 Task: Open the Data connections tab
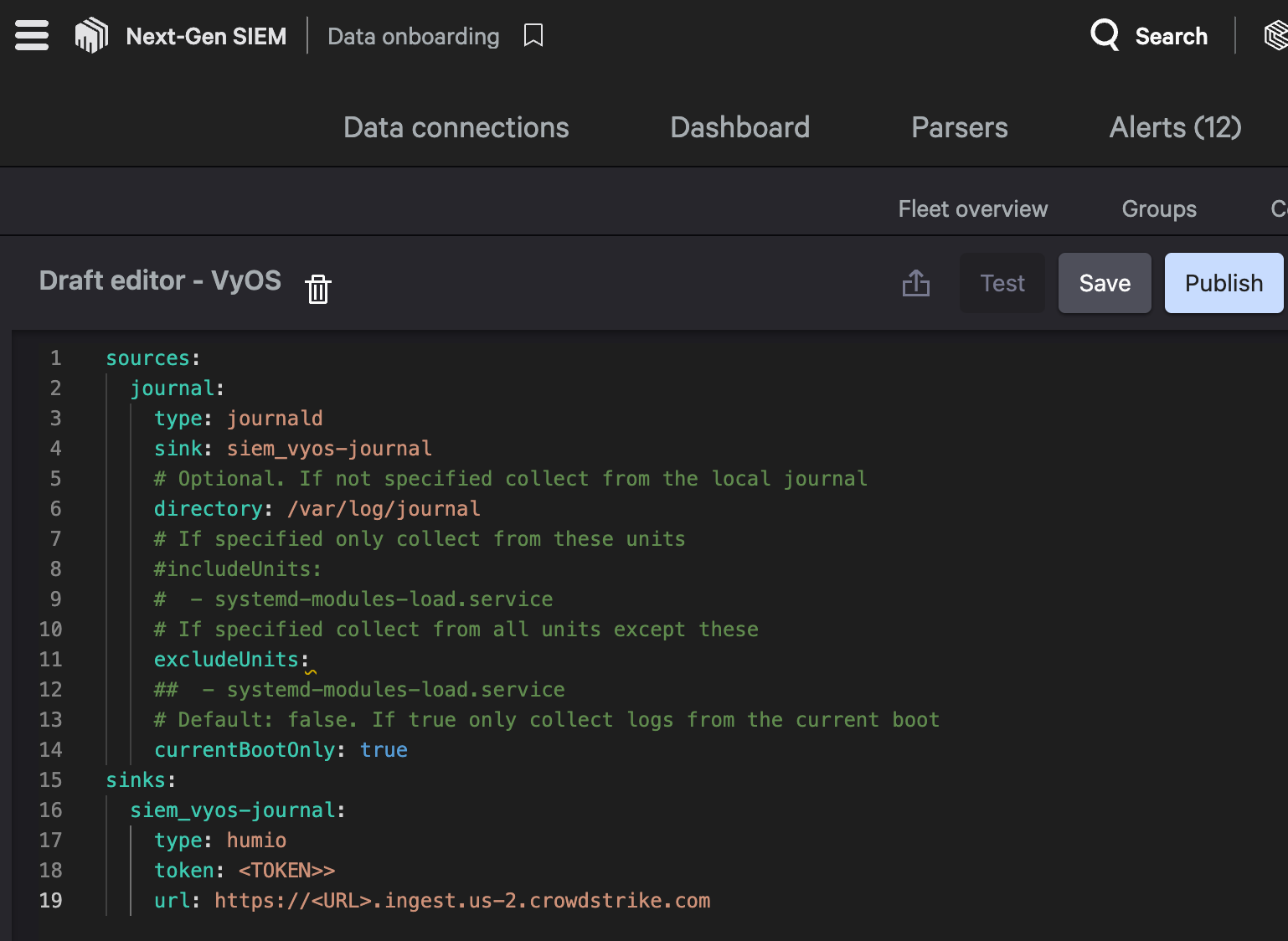pyautogui.click(x=456, y=127)
